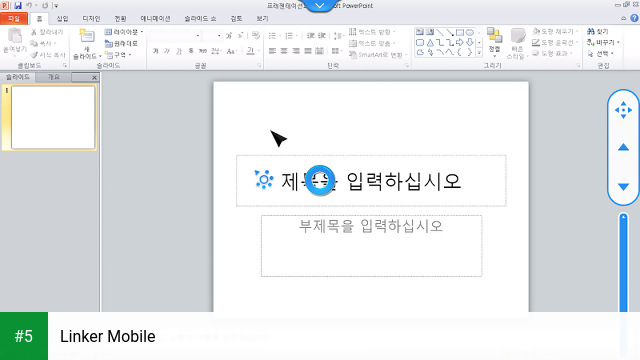Click the Reset (원래대로) slide icon
The height and width of the screenshot is (360, 640).
tap(109, 43)
